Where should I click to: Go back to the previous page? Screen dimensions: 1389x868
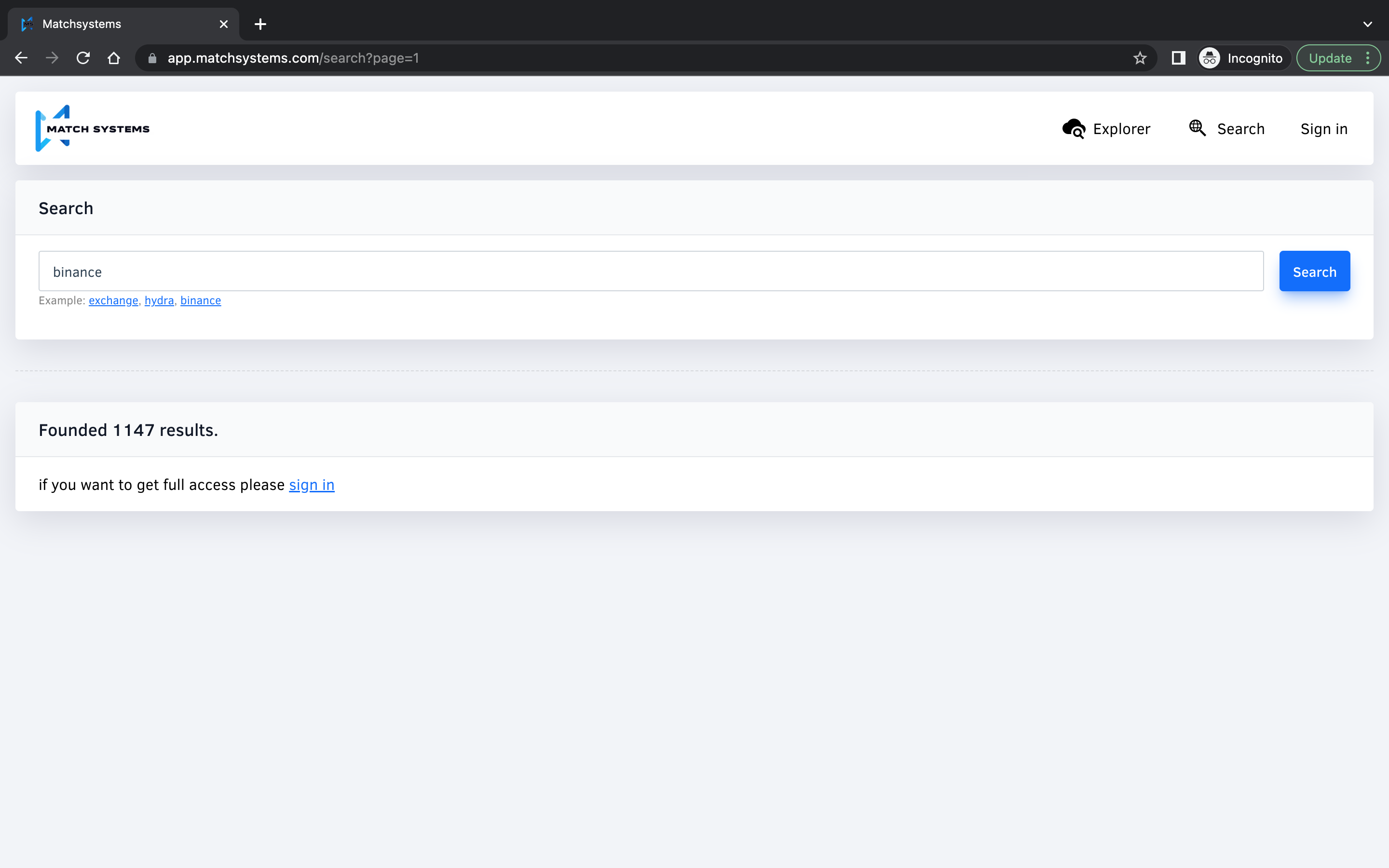(21, 58)
